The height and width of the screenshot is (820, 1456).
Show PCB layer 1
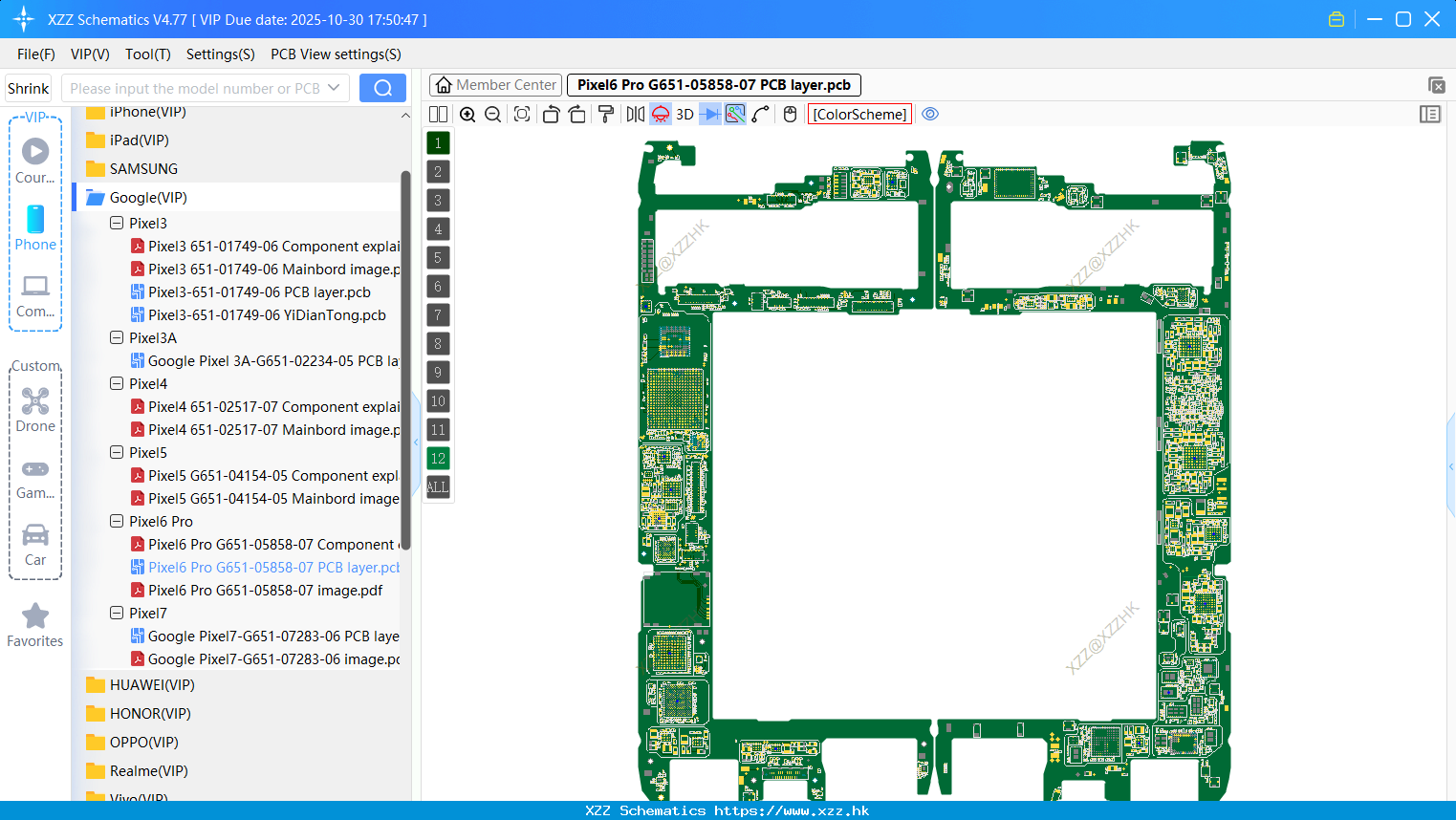point(438,143)
